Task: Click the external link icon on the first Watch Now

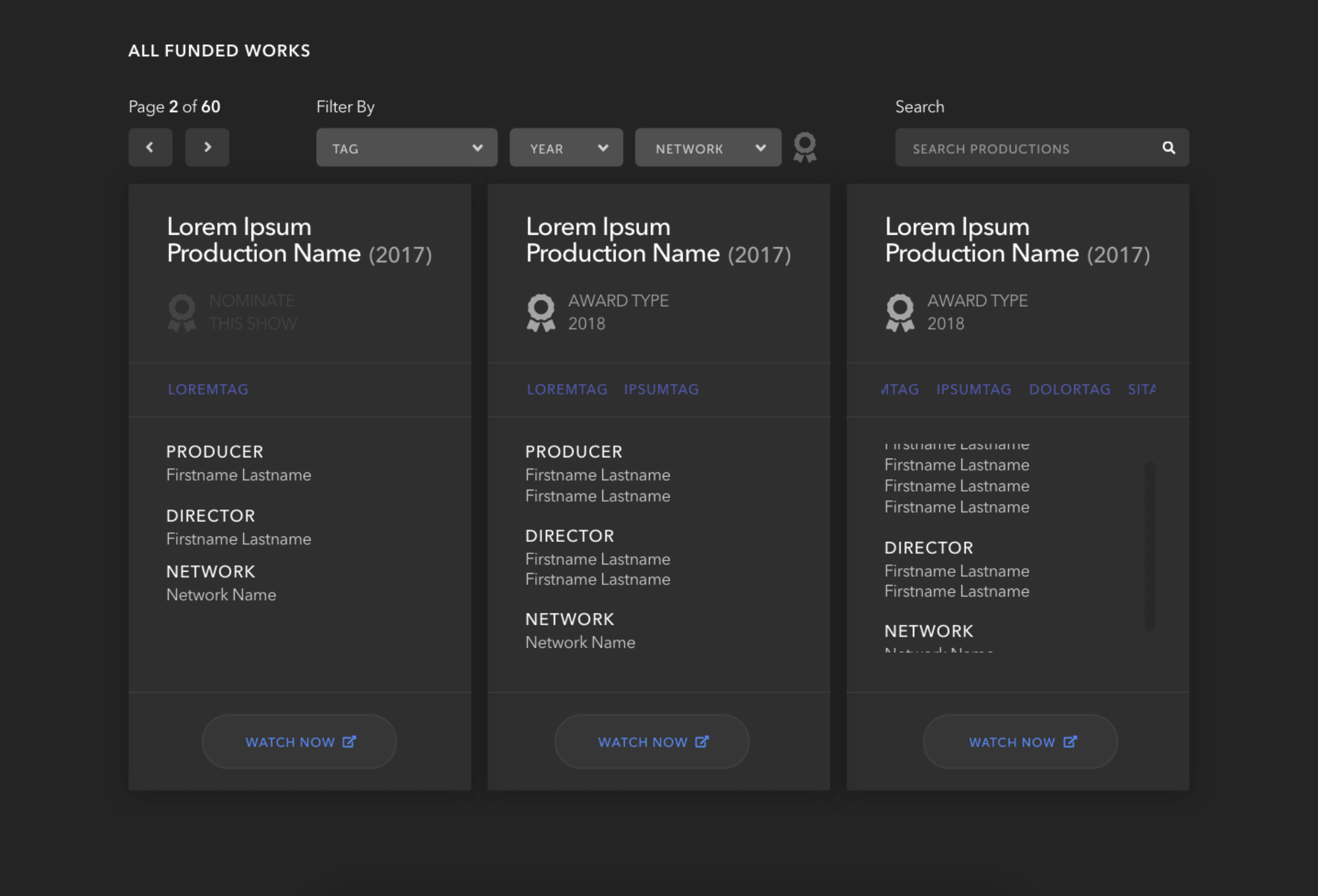Action: (349, 742)
